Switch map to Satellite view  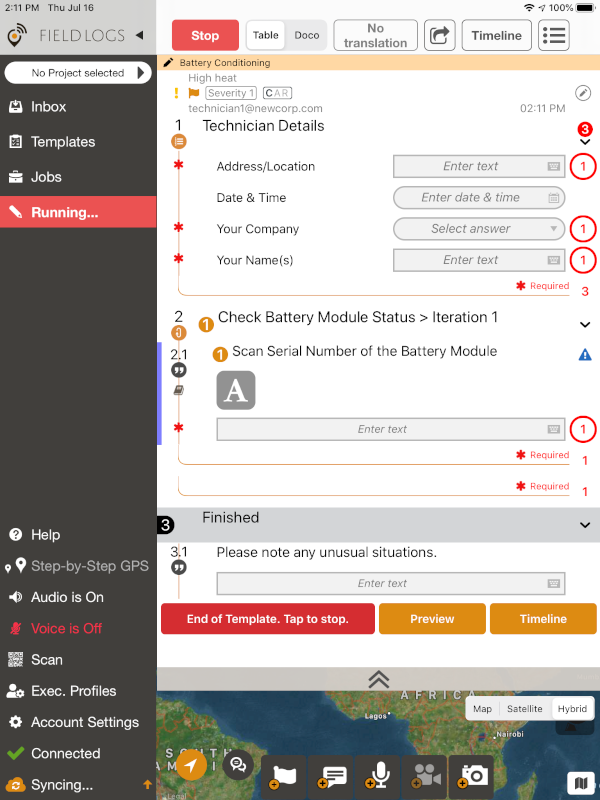[x=524, y=708]
